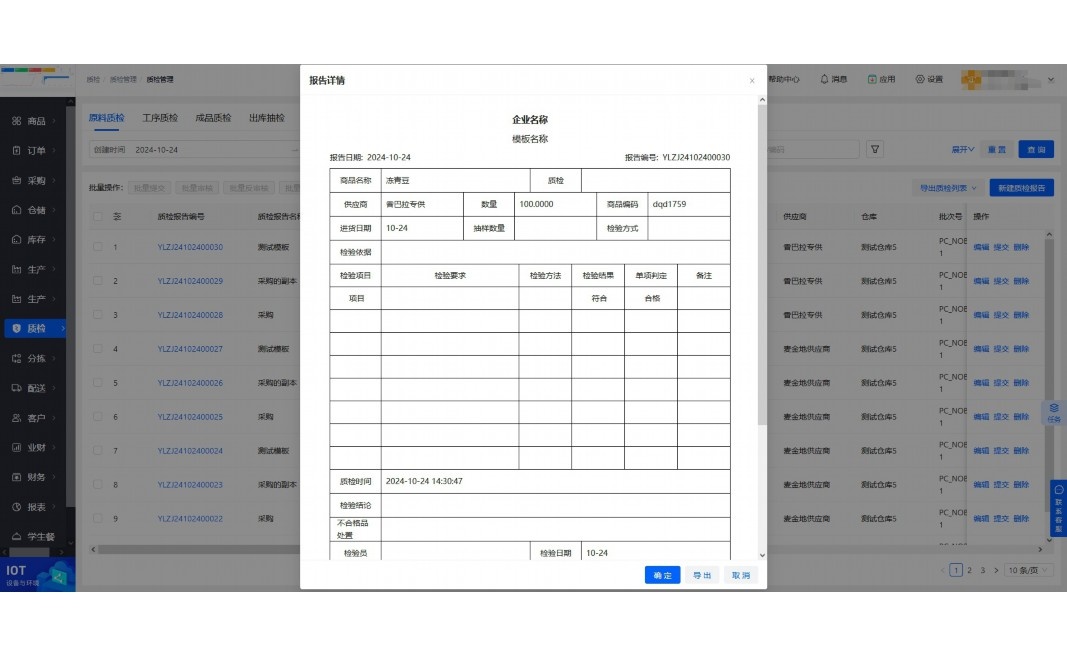Screen dimensions: 1067x656
Task: Go to pagination page 2
Action: [x=969, y=570]
